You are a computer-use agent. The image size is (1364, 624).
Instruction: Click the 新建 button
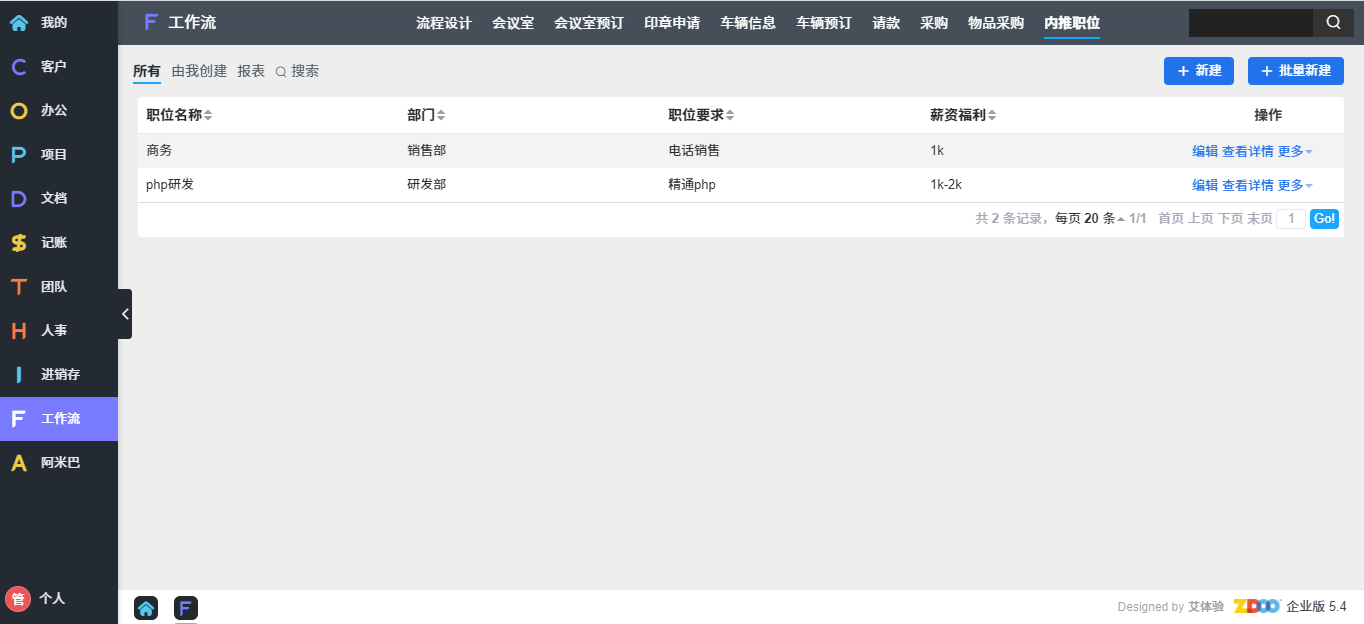[x=1198, y=71]
